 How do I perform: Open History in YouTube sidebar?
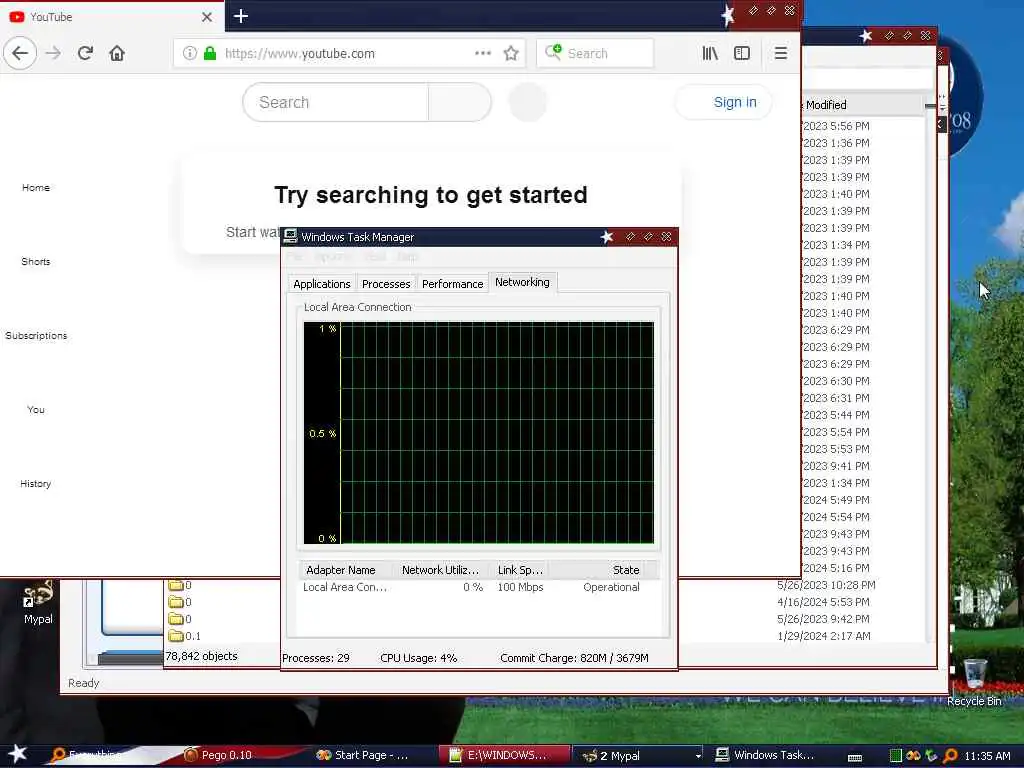tap(36, 483)
